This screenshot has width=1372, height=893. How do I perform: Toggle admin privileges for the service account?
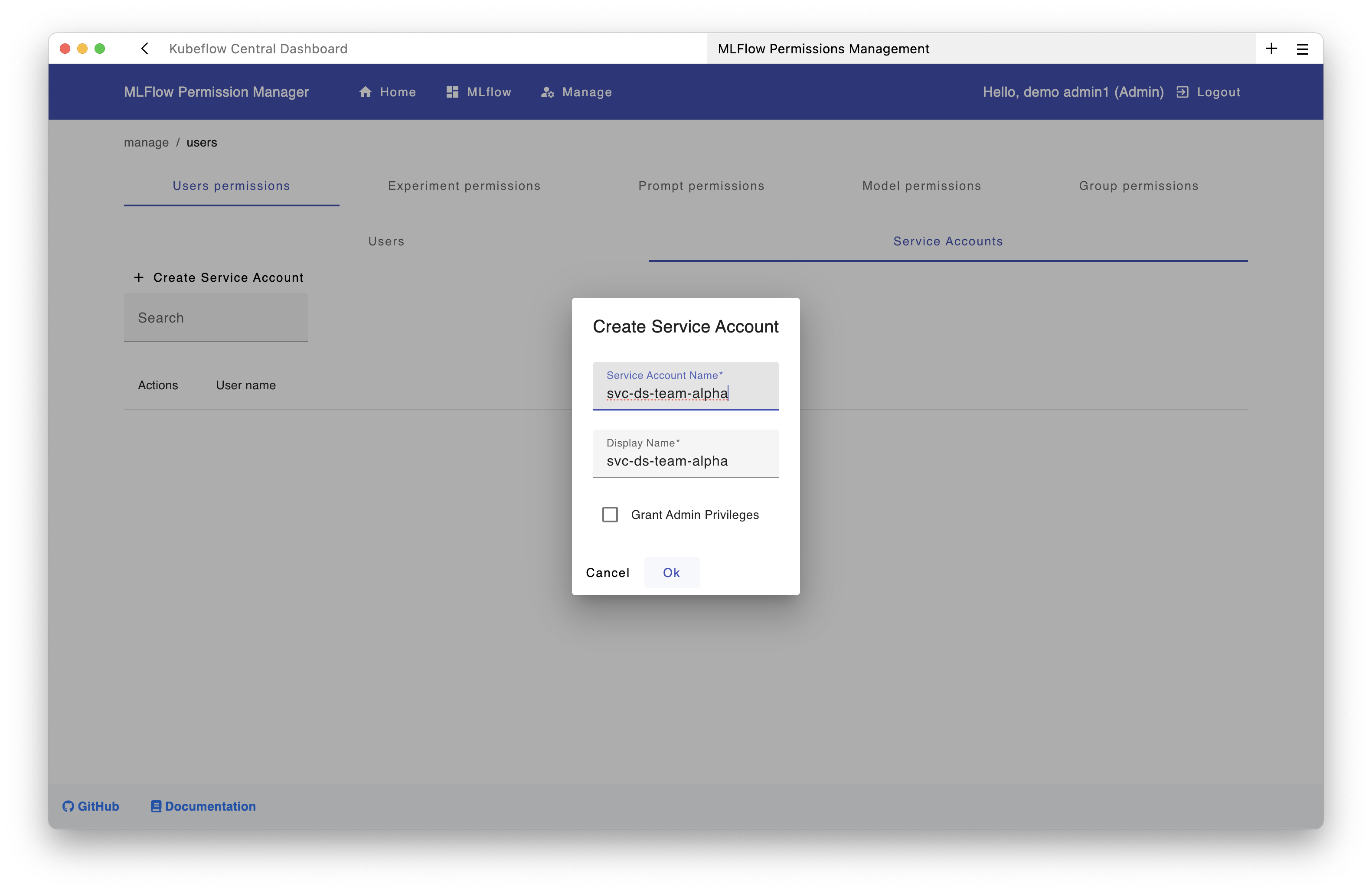point(609,514)
